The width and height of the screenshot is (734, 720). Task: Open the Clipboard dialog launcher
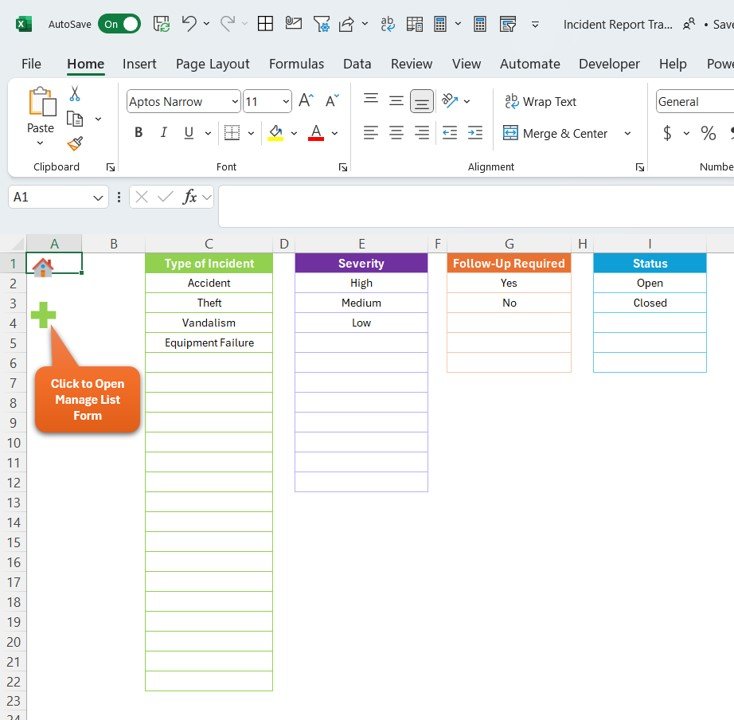point(110,167)
